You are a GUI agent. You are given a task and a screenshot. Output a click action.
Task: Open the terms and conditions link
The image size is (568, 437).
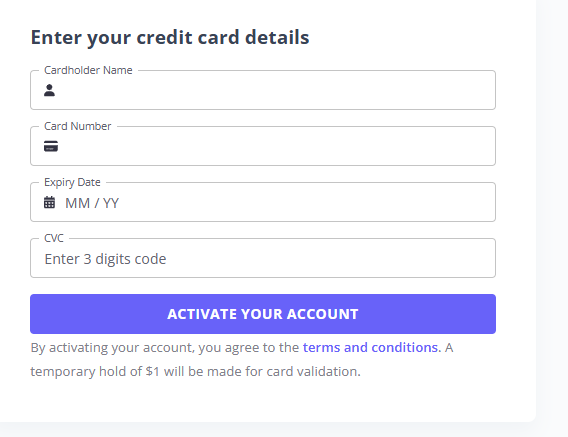point(370,347)
